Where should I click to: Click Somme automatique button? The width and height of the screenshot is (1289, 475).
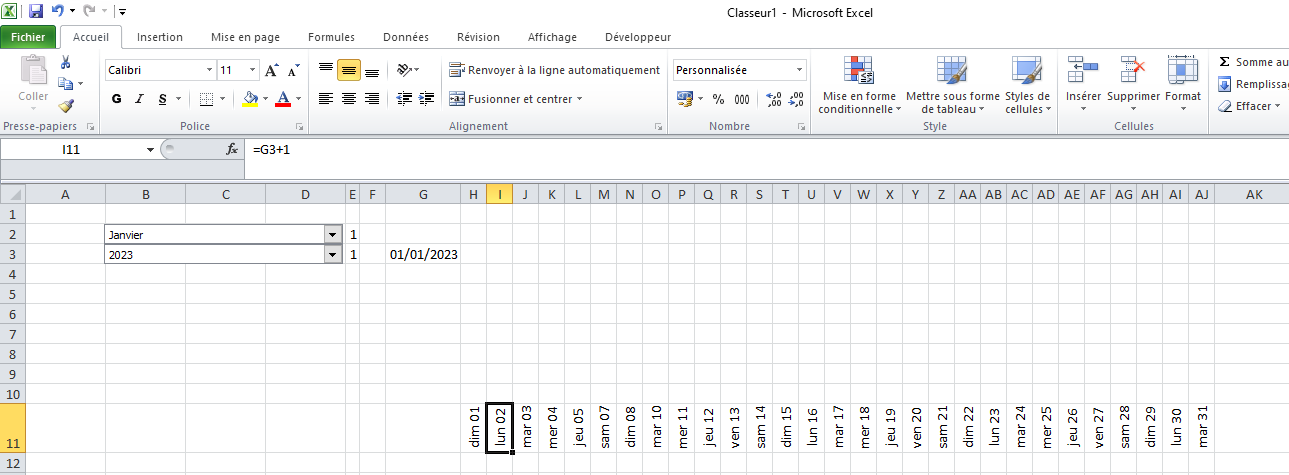[1252, 62]
